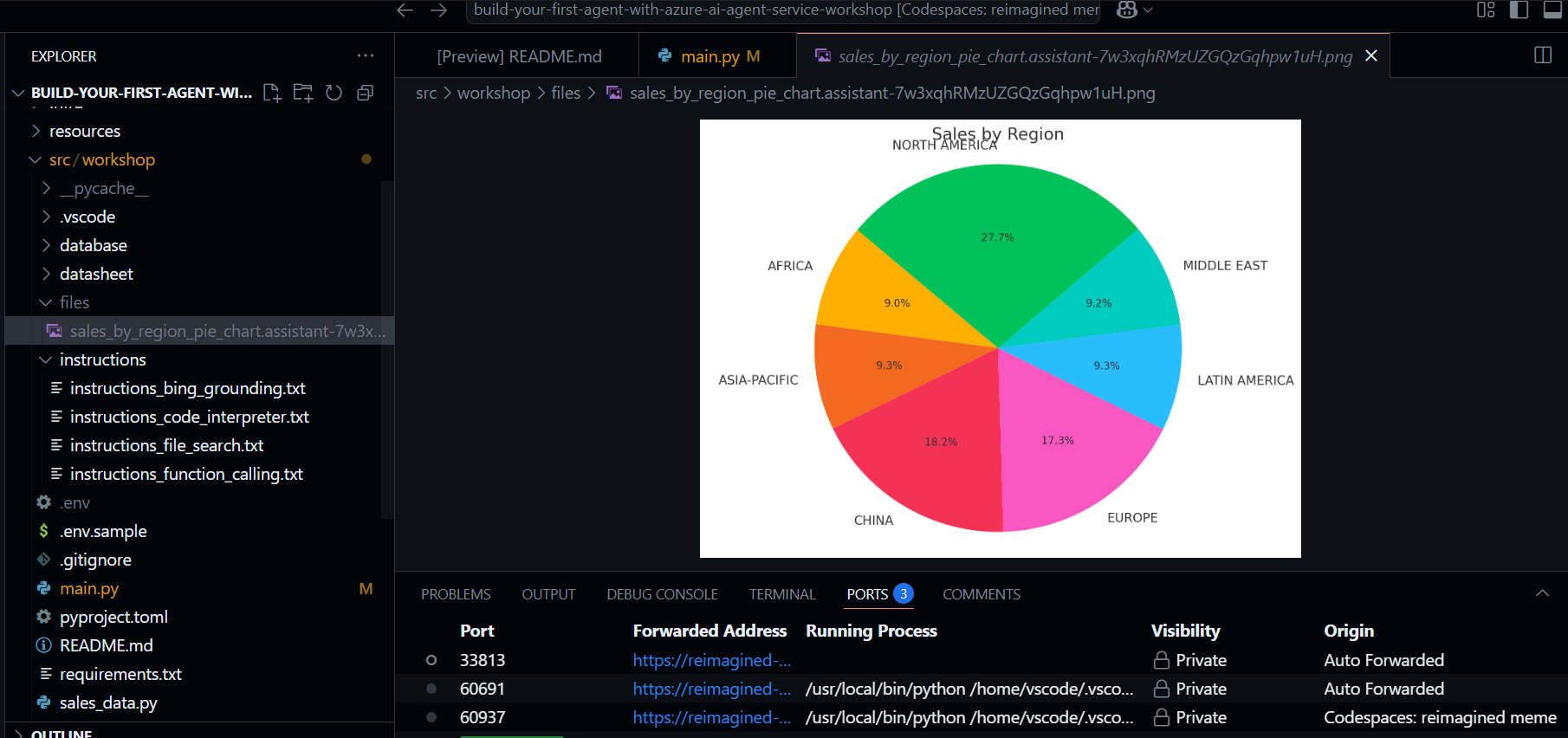Expand the resources folder
Screen dimensions: 1568x738
tap(84, 131)
